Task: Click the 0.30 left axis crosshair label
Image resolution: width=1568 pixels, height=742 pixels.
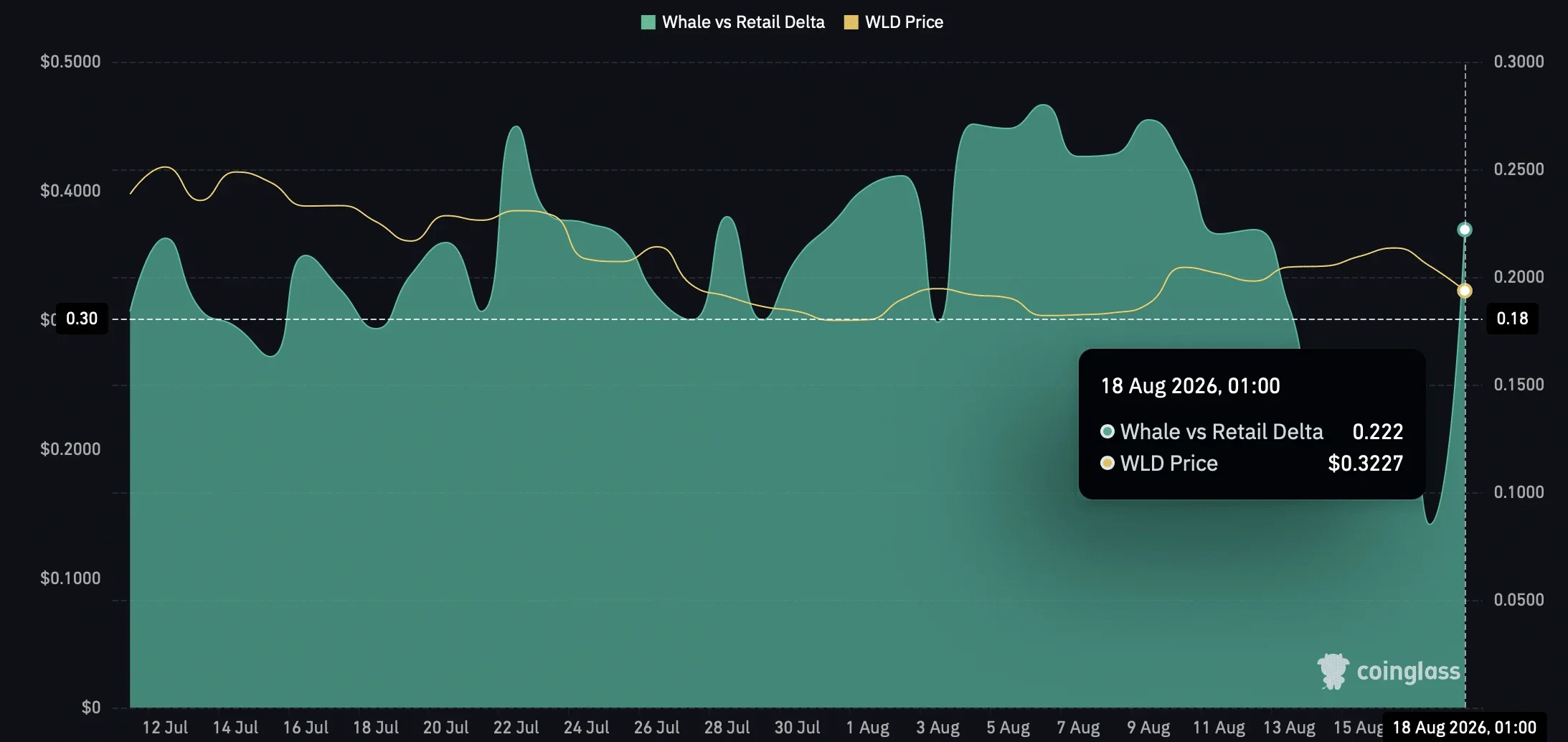Action: (82, 319)
